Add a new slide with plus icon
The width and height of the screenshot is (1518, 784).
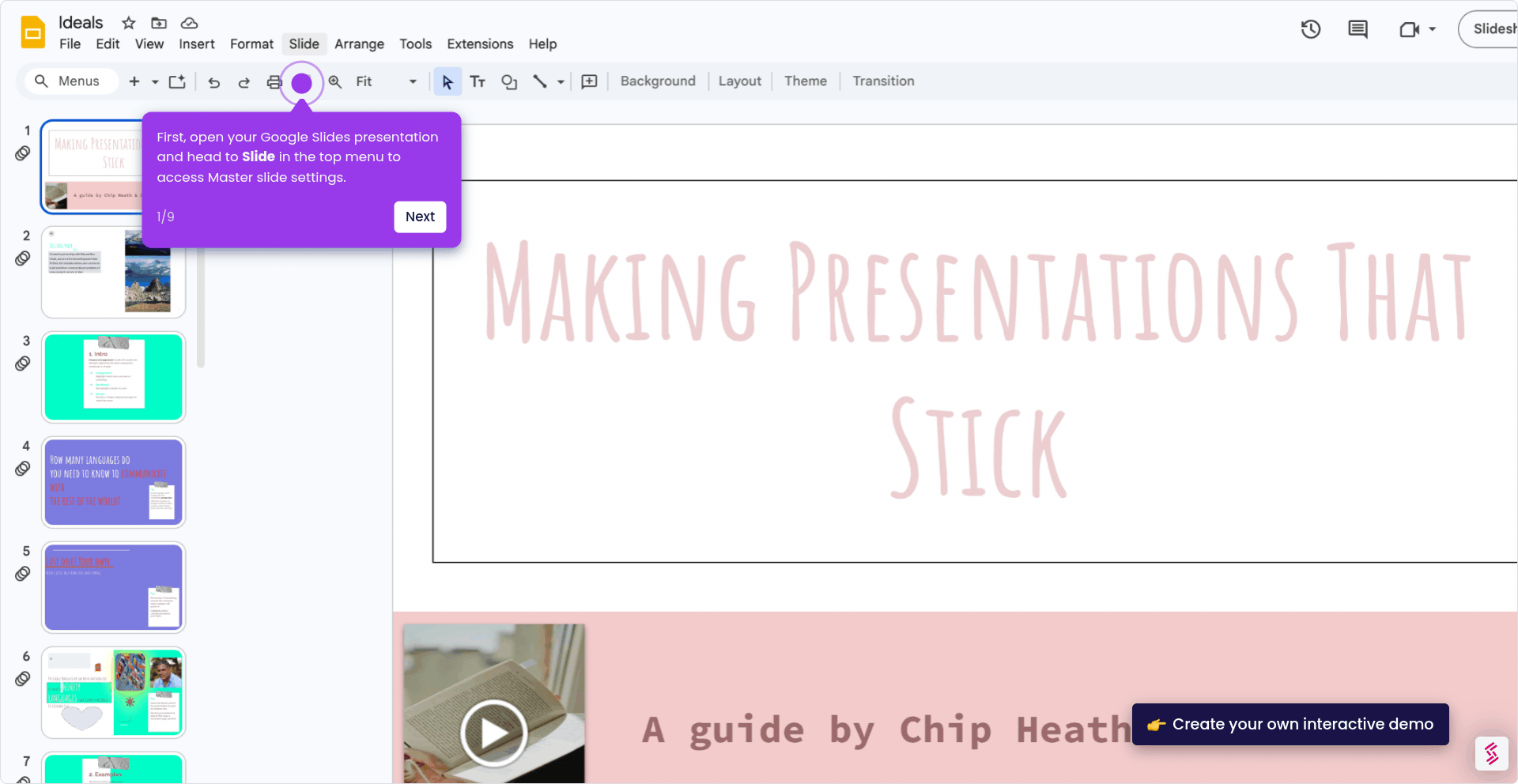[x=134, y=81]
